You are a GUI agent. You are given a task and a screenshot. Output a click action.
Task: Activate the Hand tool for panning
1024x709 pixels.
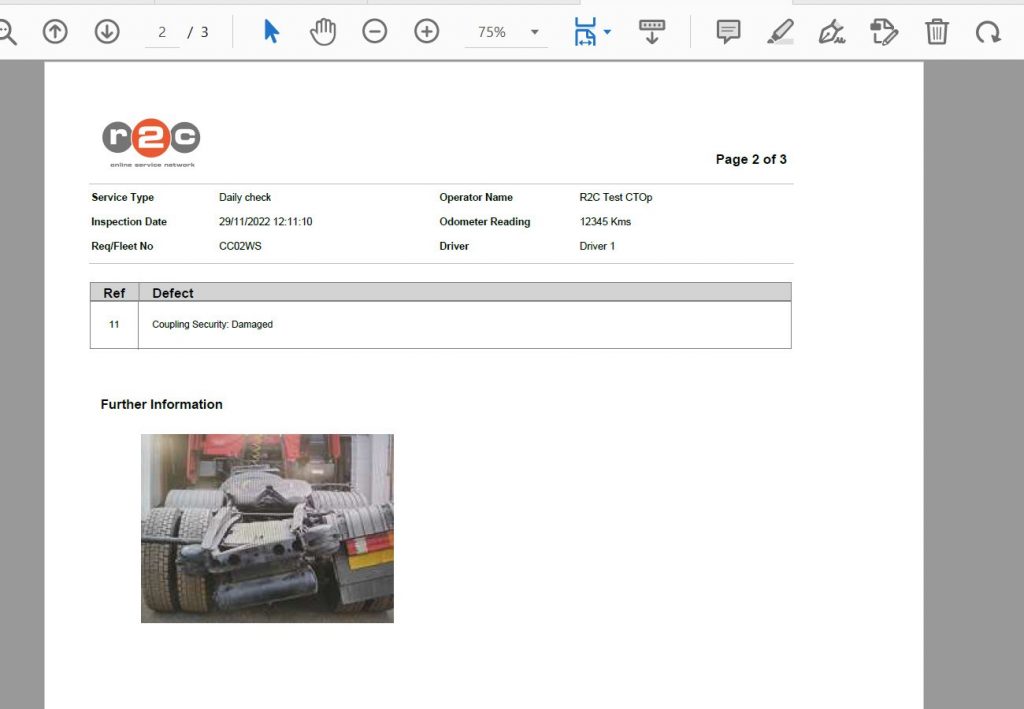tap(322, 31)
